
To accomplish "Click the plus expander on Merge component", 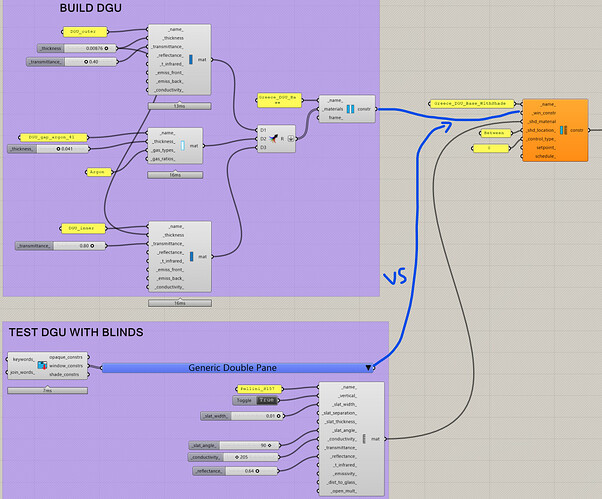I will pyautogui.click(x=291, y=139).
